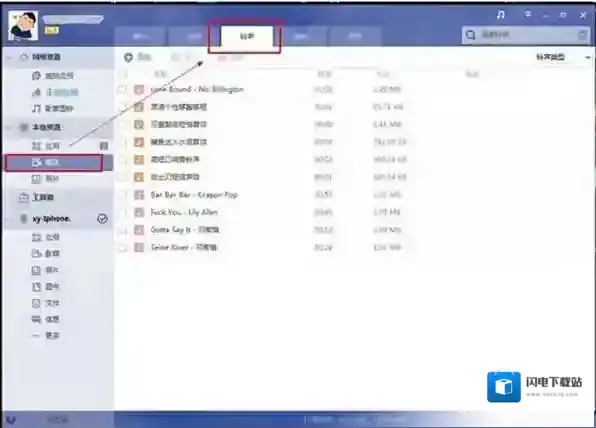
Task: Click the toolbox briefcase icon
Action: tap(24, 197)
